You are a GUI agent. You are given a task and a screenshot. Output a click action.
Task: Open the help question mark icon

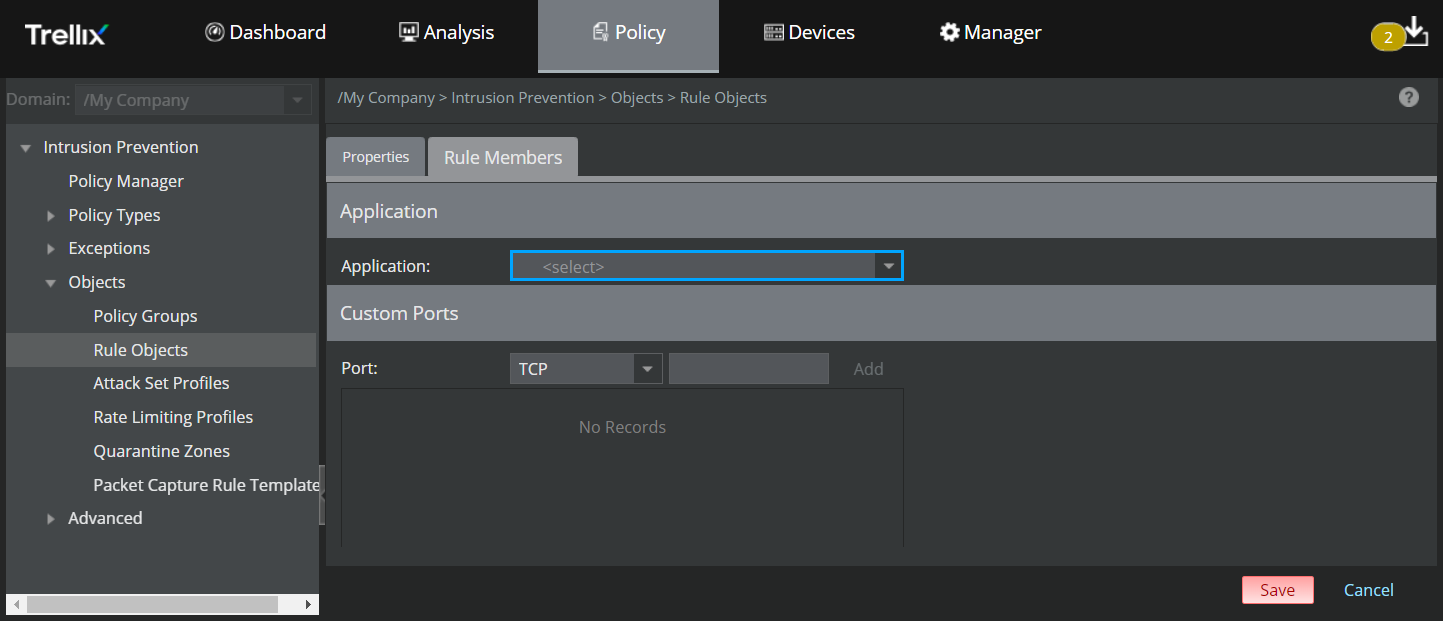click(x=1409, y=97)
